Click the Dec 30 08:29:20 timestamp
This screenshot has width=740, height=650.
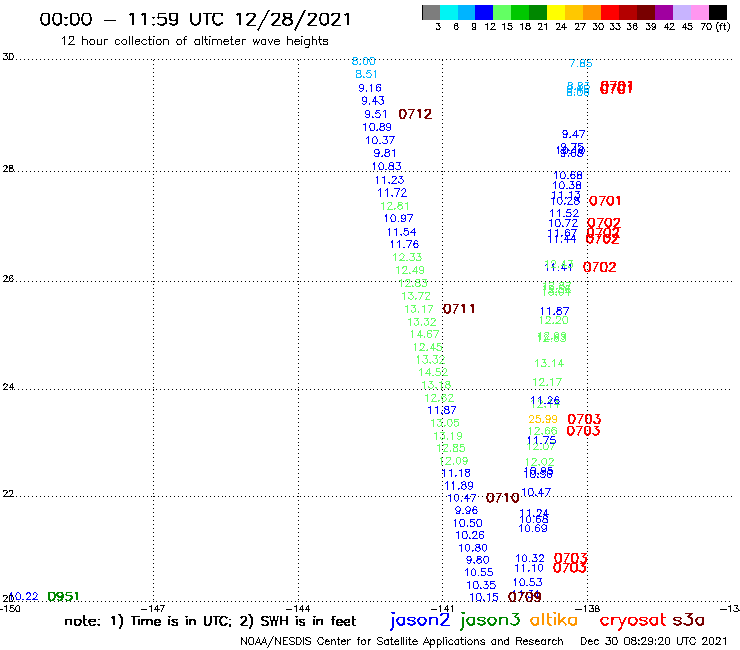pos(654,642)
